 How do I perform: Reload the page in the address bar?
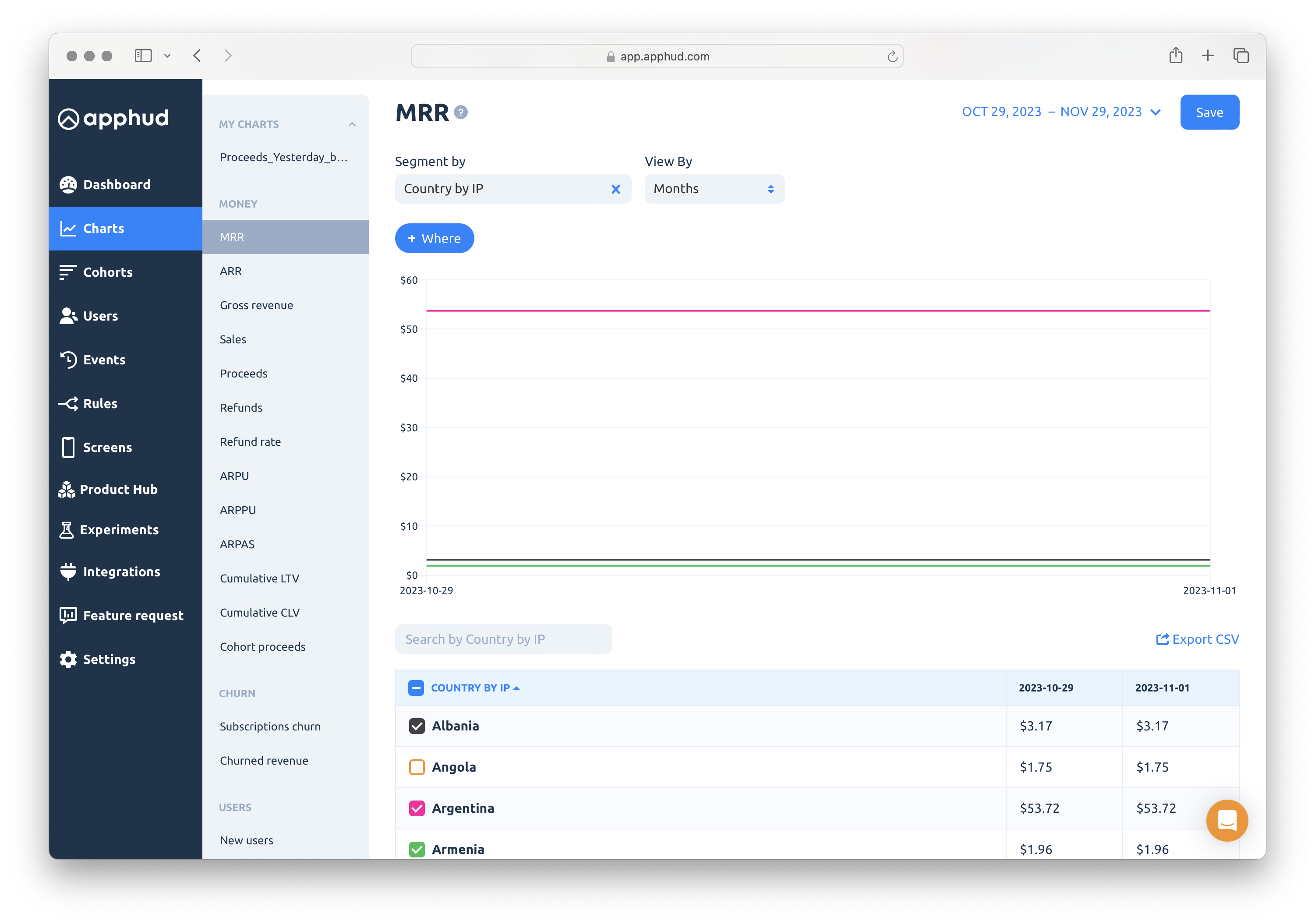click(892, 56)
